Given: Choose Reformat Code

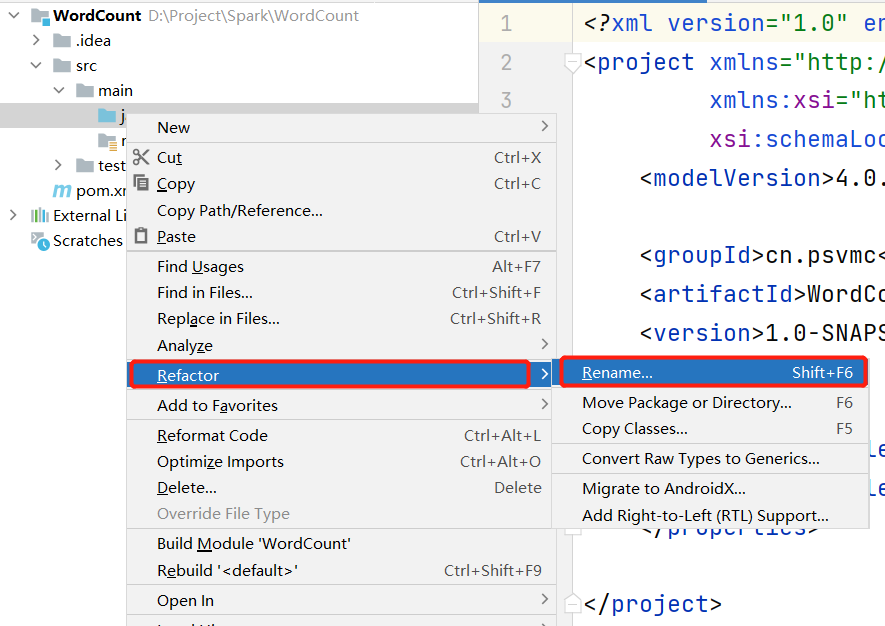Looking at the screenshot, I should coord(341,435).
